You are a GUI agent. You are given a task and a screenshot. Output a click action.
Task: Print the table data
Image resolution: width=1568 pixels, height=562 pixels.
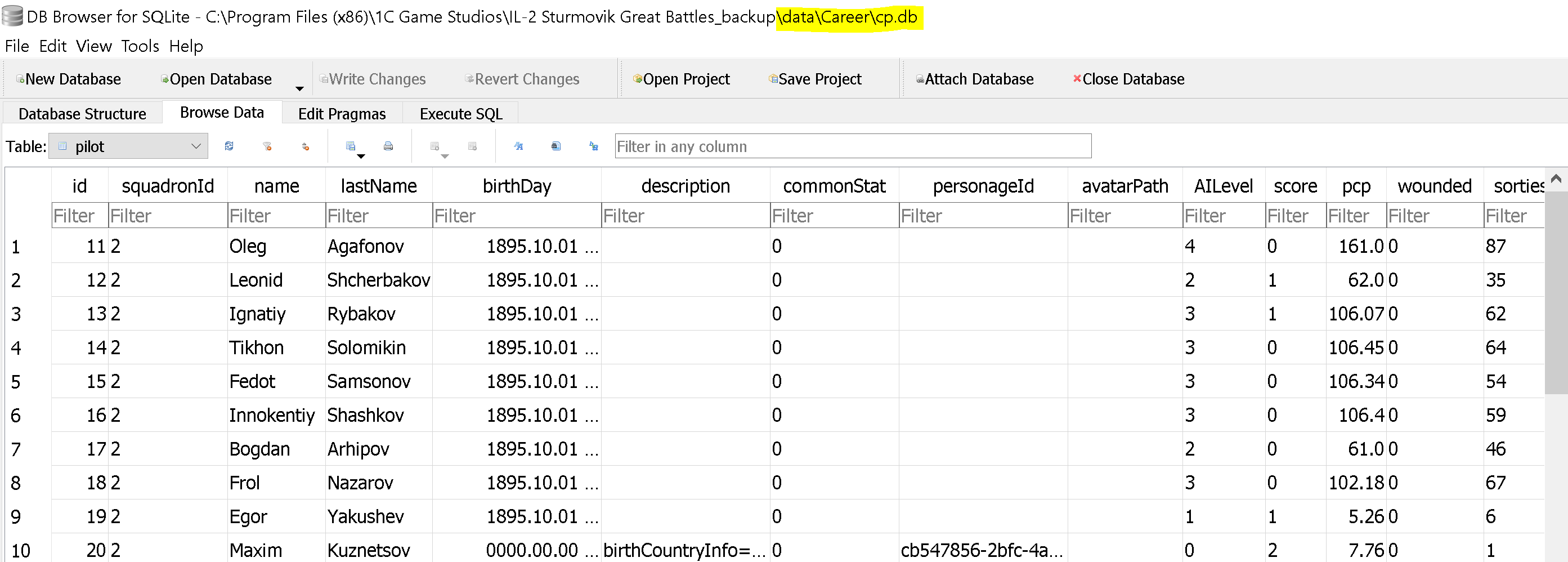388,146
